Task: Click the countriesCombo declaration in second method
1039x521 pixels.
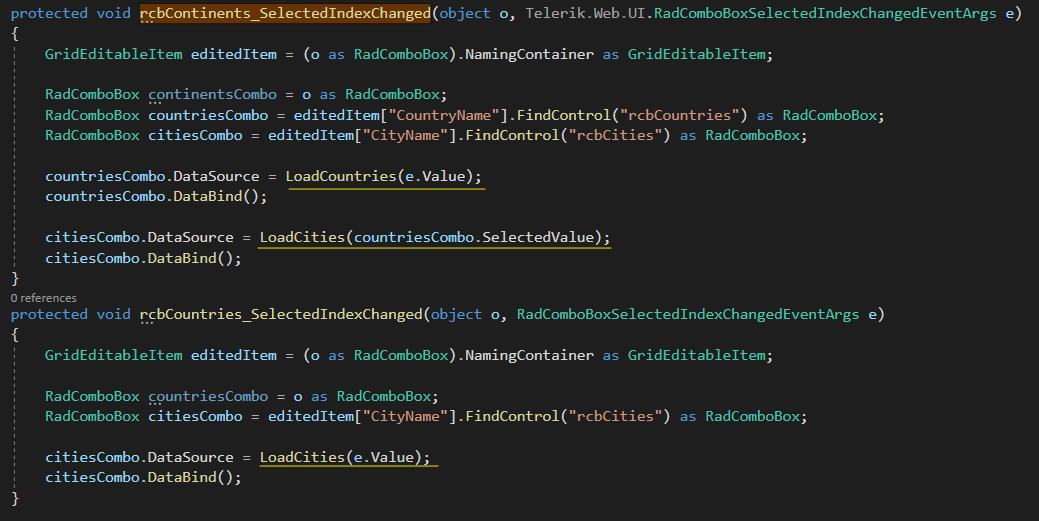Action: pos(208,396)
